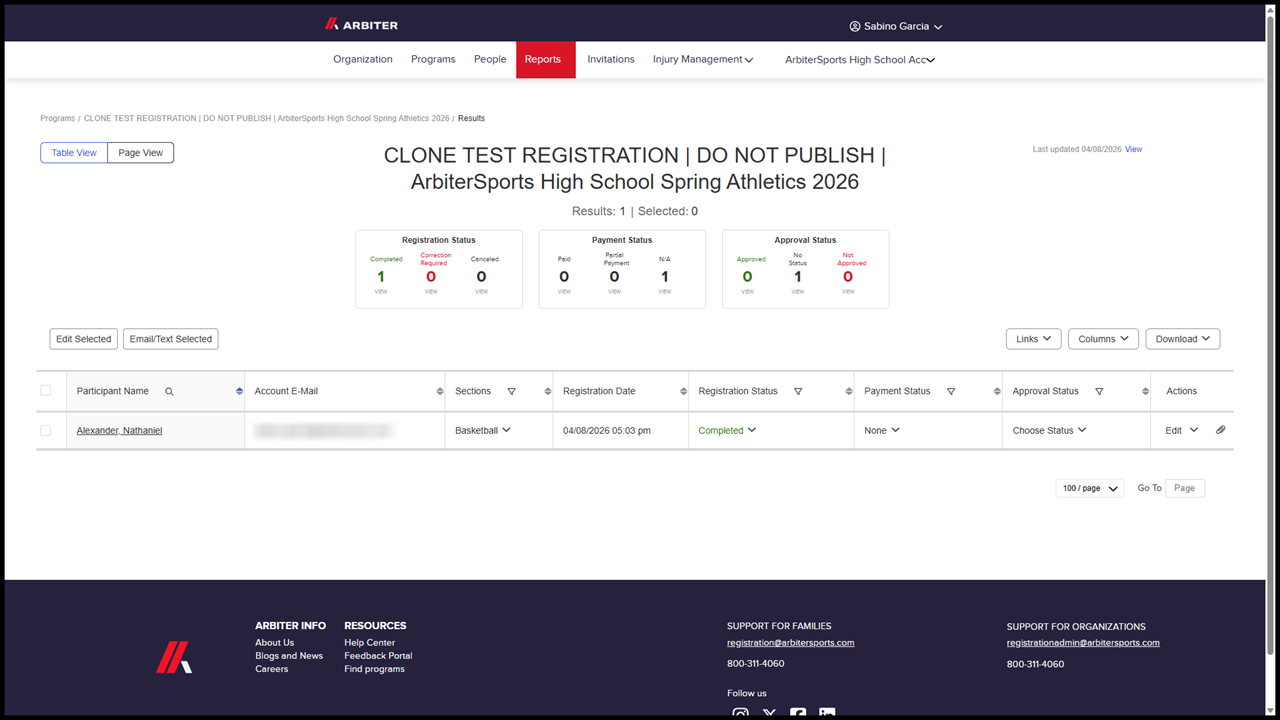This screenshot has height=720, width=1280.
Task: Click the paperclip attachment icon for Alexander, Nathaniel
Action: [1220, 430]
